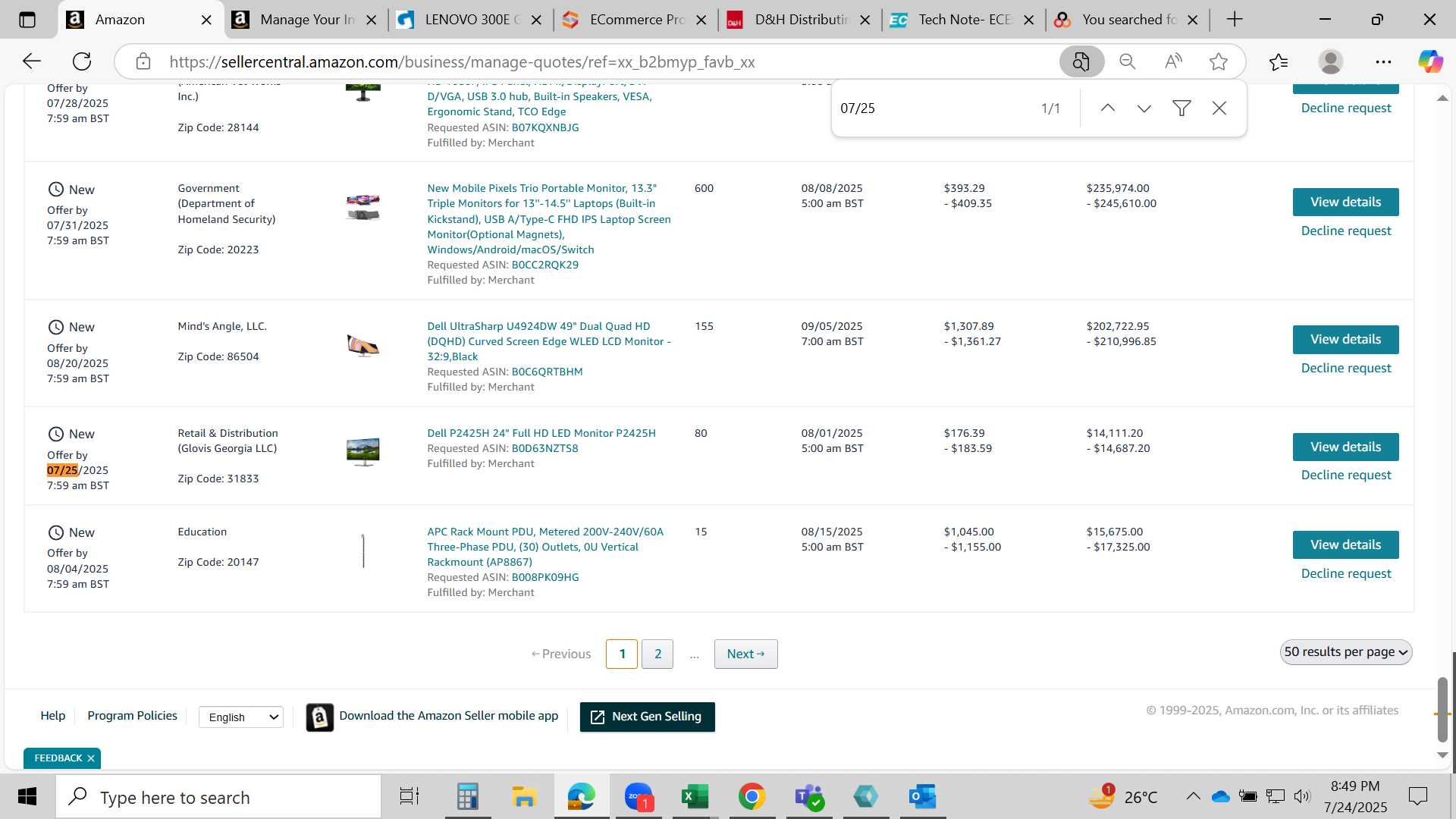
Task: Click the Next page button
Action: [x=745, y=654]
